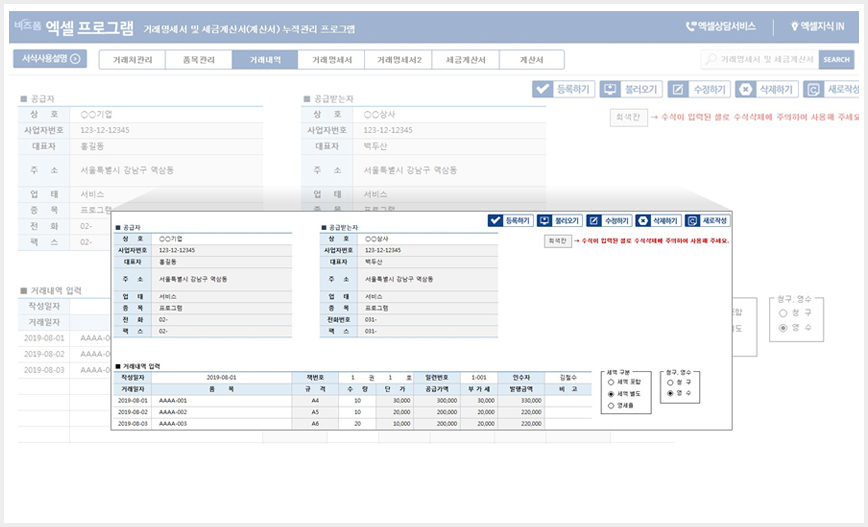The height and width of the screenshot is (527, 868).
Task: Switch to the 거래처관리 tab
Action: [132, 60]
